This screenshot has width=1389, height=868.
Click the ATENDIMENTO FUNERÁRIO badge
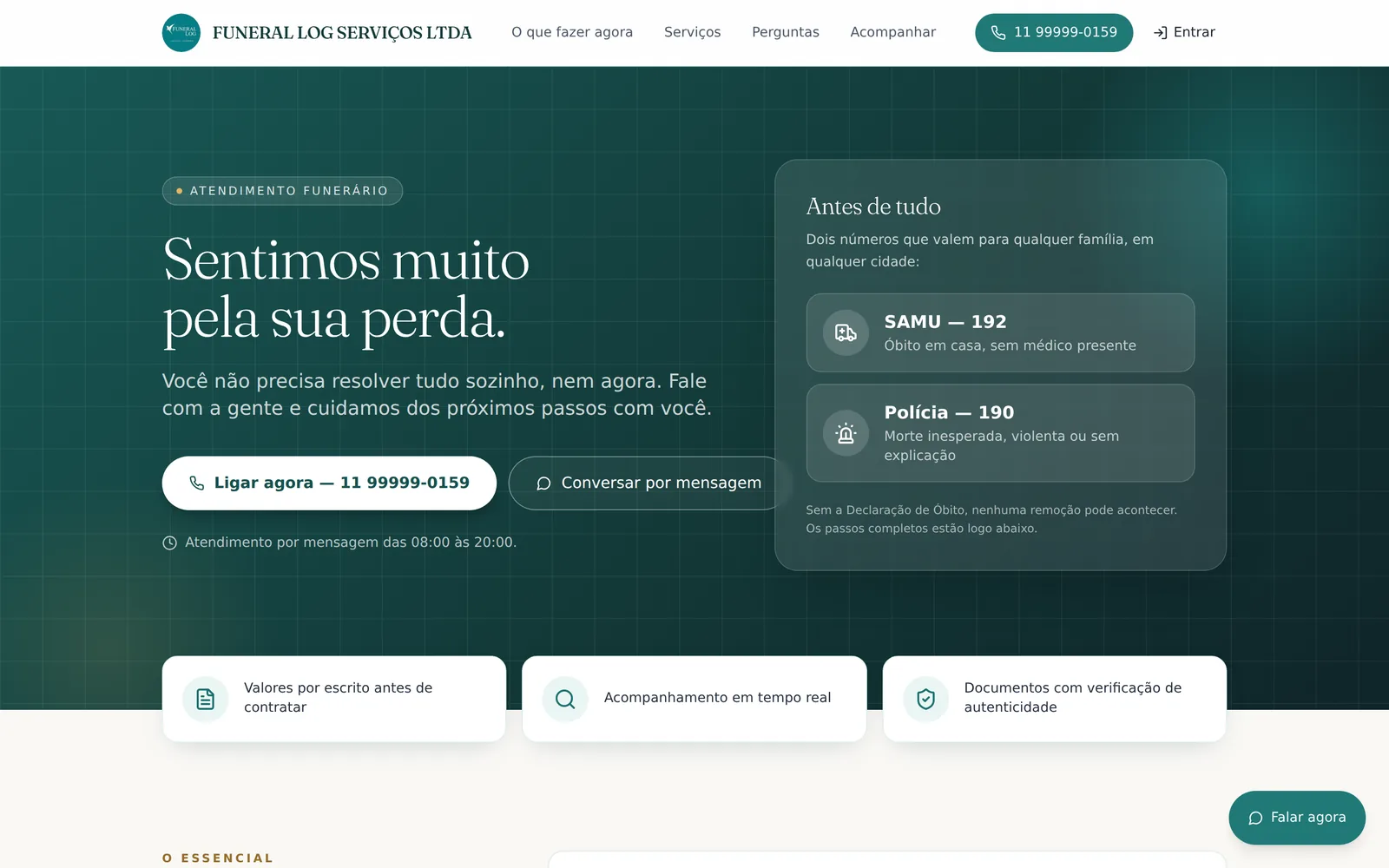click(282, 191)
